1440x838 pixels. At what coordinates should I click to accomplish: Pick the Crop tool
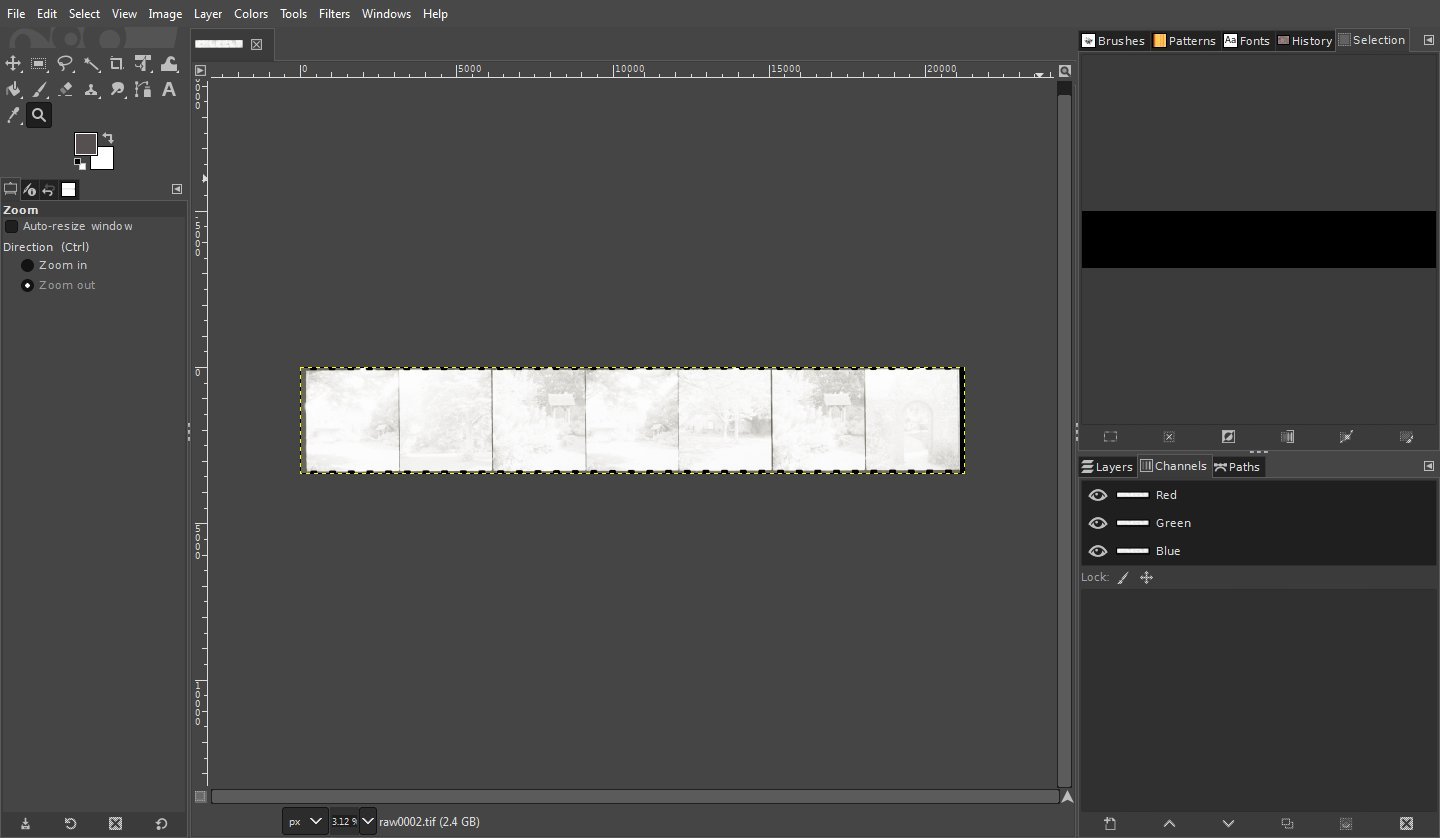(x=117, y=64)
